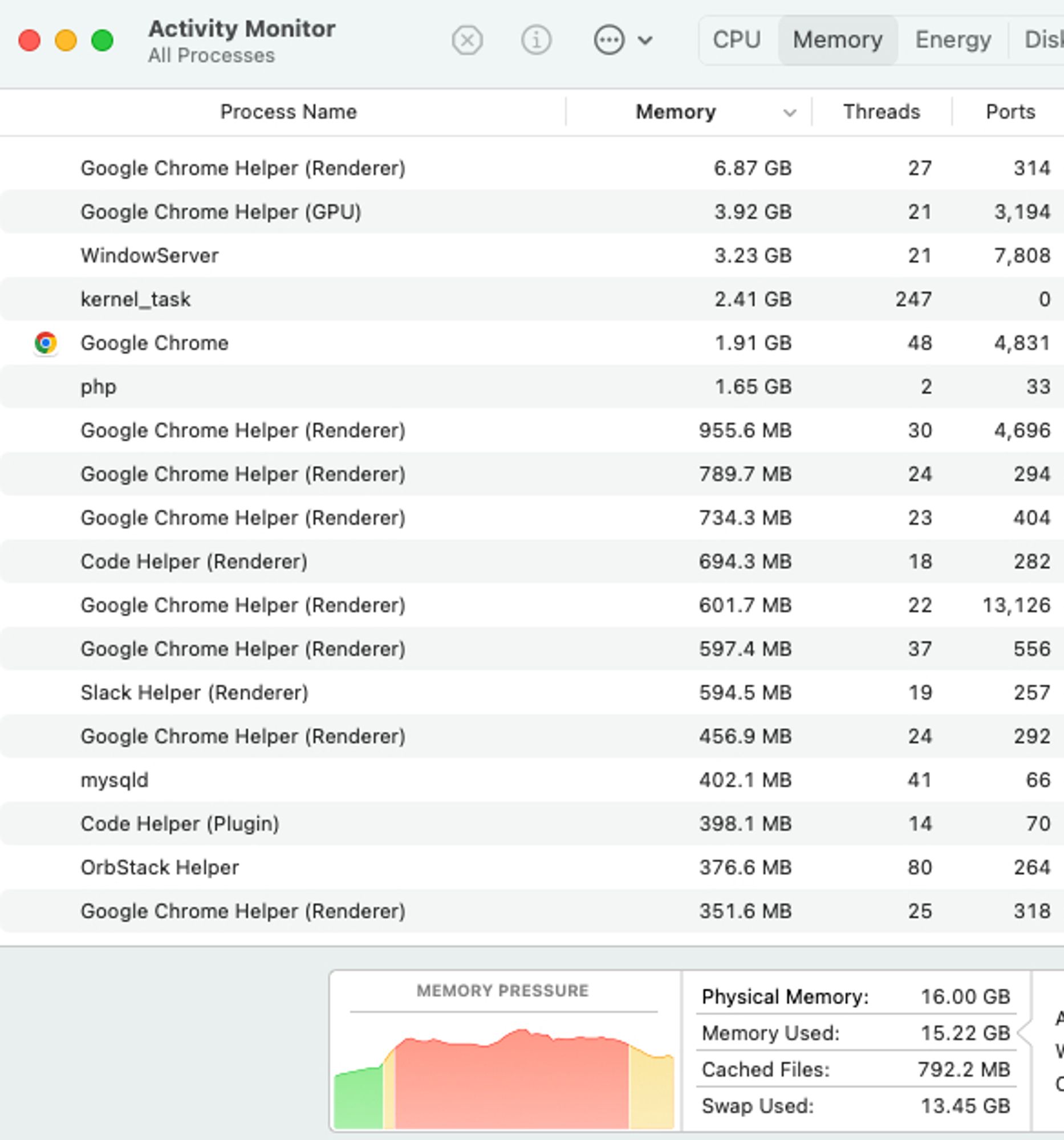Select the Google Chrome Helper (GPU) row
This screenshot has width=1064, height=1140.
point(531,211)
